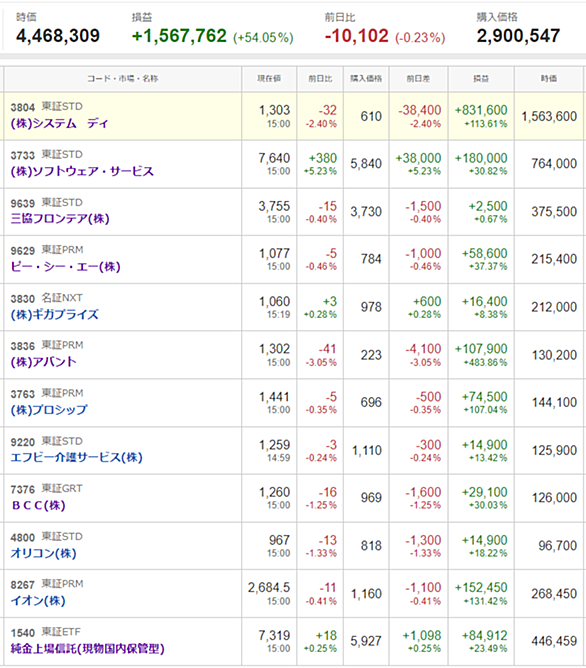Select purchase price 5,840 cell
586x668 pixels.
[366, 164]
